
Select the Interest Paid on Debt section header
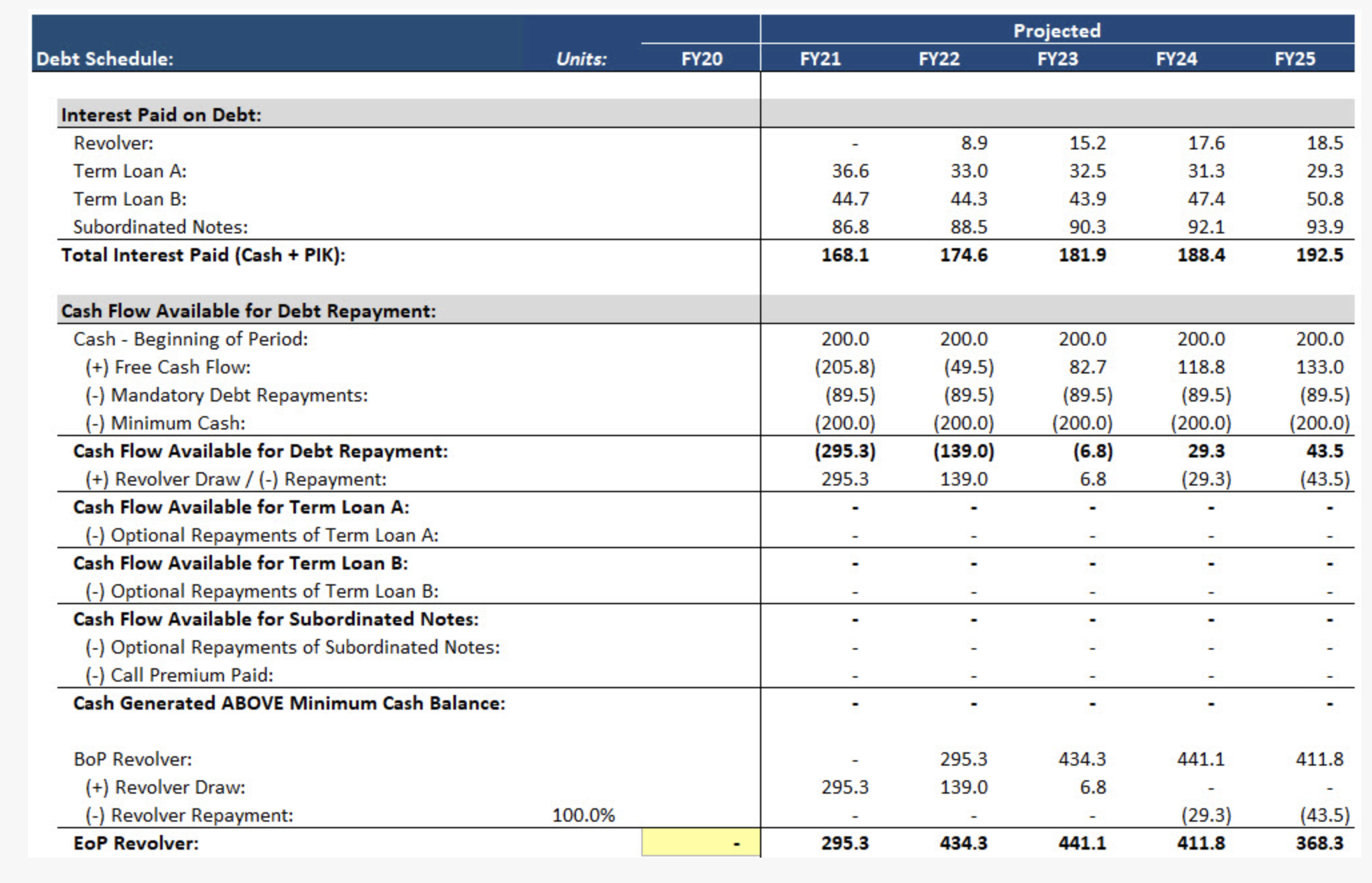(x=161, y=115)
